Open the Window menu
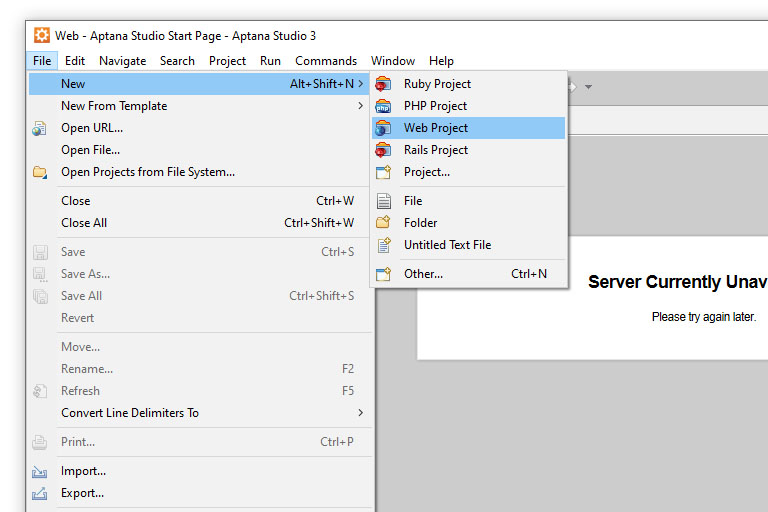 click(x=393, y=61)
